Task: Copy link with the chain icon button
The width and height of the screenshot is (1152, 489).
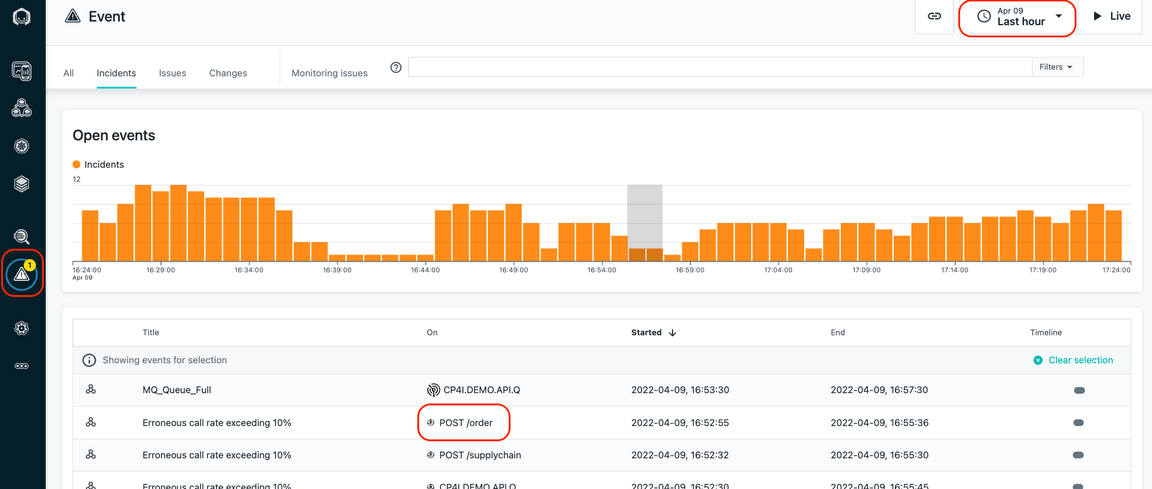Action: (x=935, y=16)
